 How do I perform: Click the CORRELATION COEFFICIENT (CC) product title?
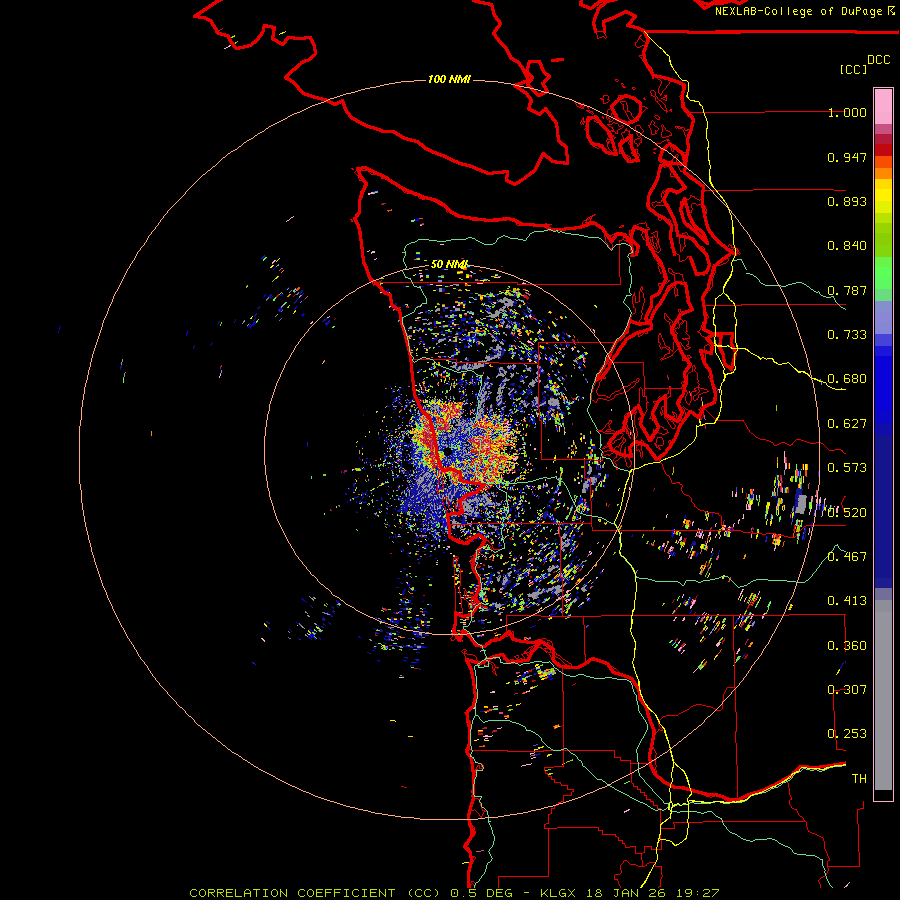[x=315, y=893]
